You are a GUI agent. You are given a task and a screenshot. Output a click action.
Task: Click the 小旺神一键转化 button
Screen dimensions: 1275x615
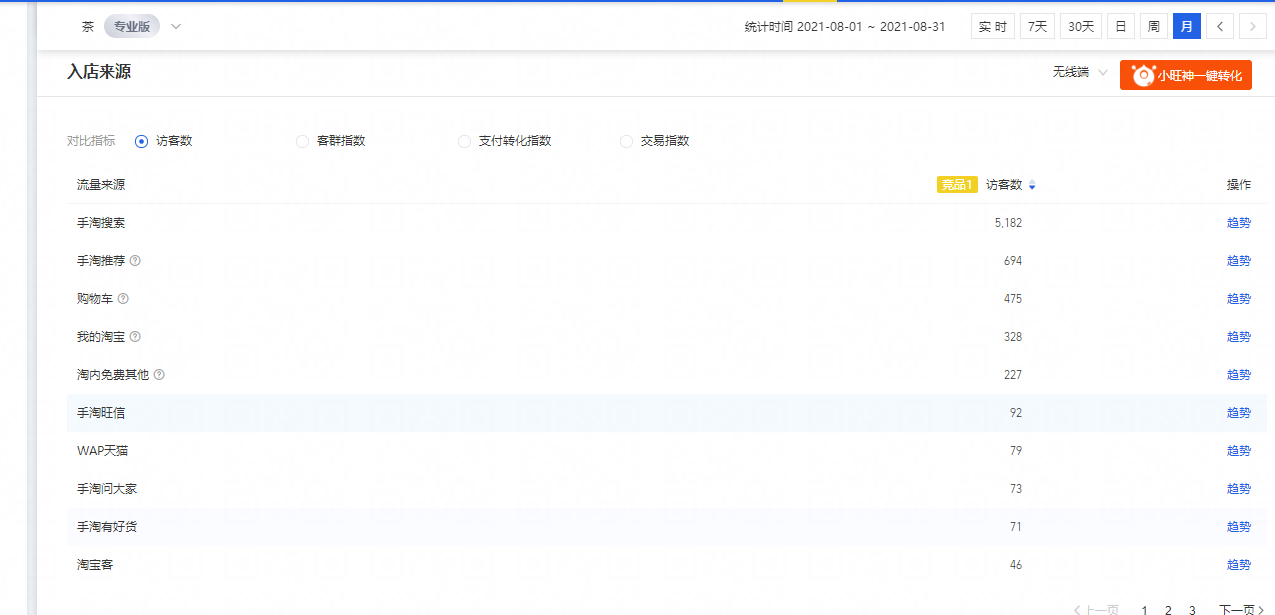1186,75
